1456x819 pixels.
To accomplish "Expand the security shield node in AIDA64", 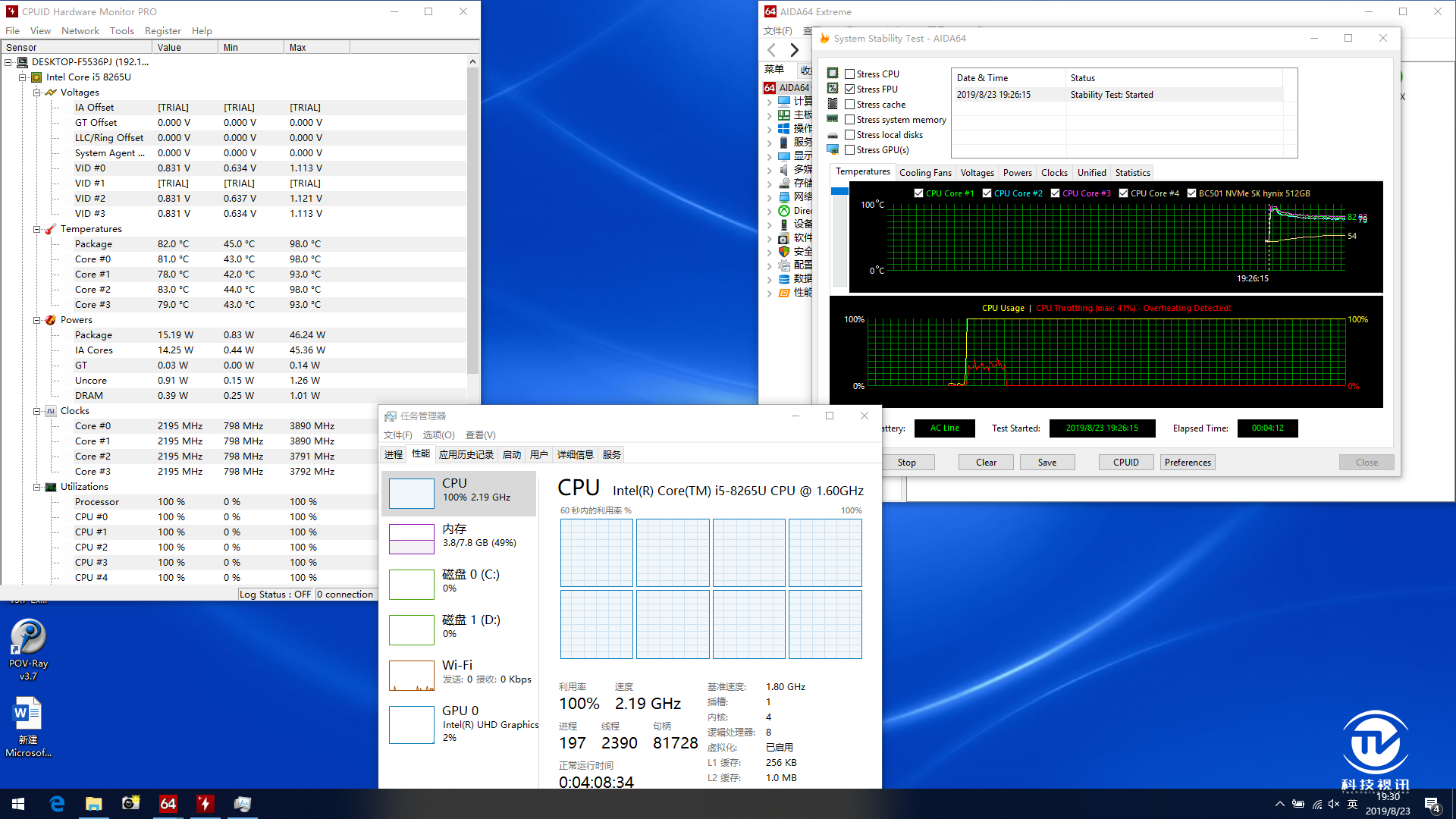I will [x=770, y=252].
